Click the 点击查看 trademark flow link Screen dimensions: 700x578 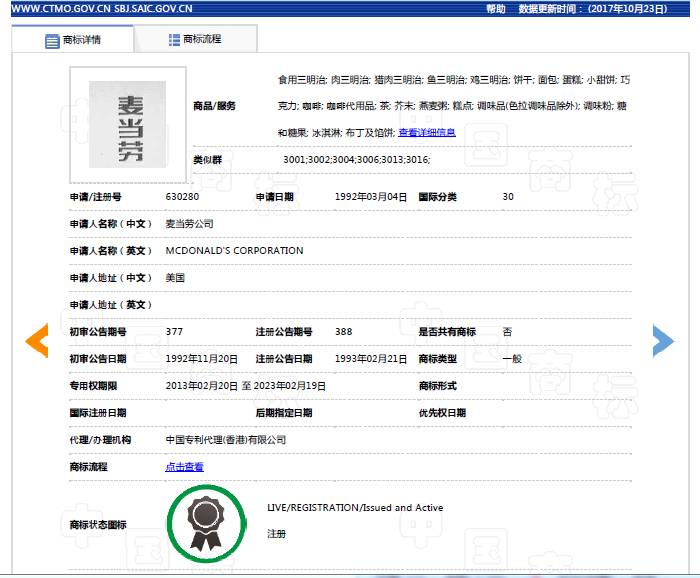[184, 467]
